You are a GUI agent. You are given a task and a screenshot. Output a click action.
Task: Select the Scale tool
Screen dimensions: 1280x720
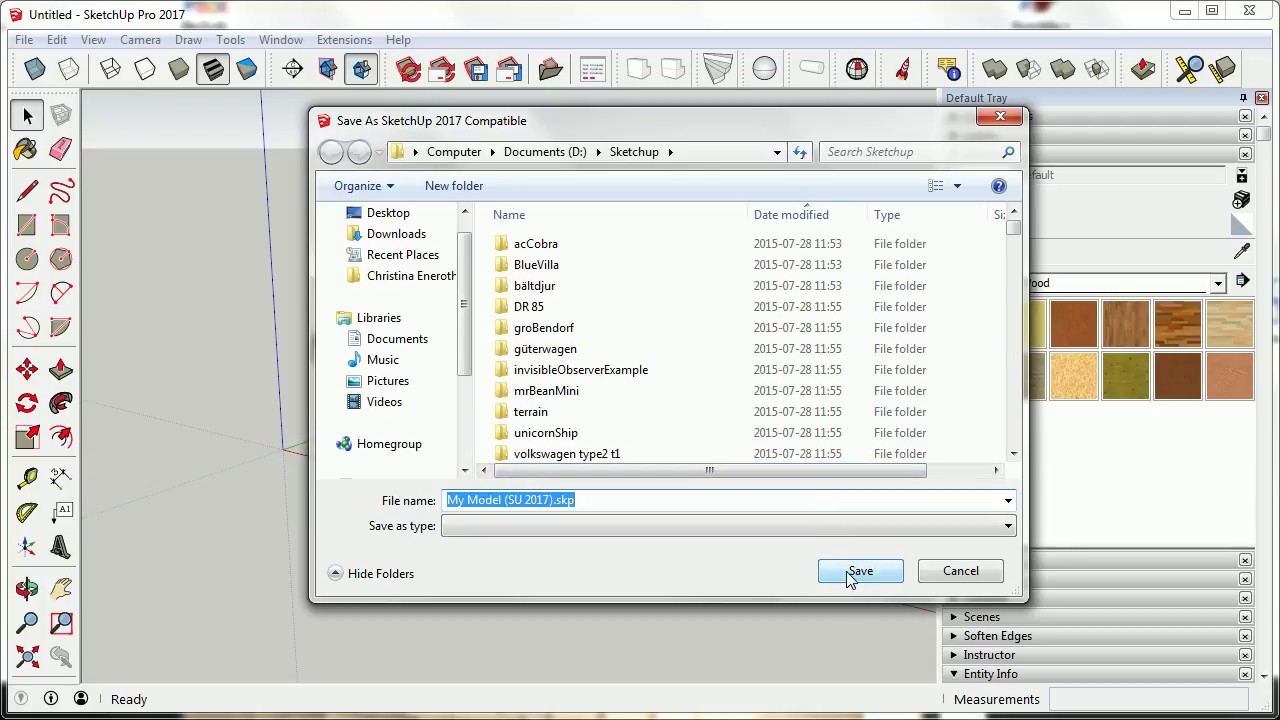[x=27, y=437]
